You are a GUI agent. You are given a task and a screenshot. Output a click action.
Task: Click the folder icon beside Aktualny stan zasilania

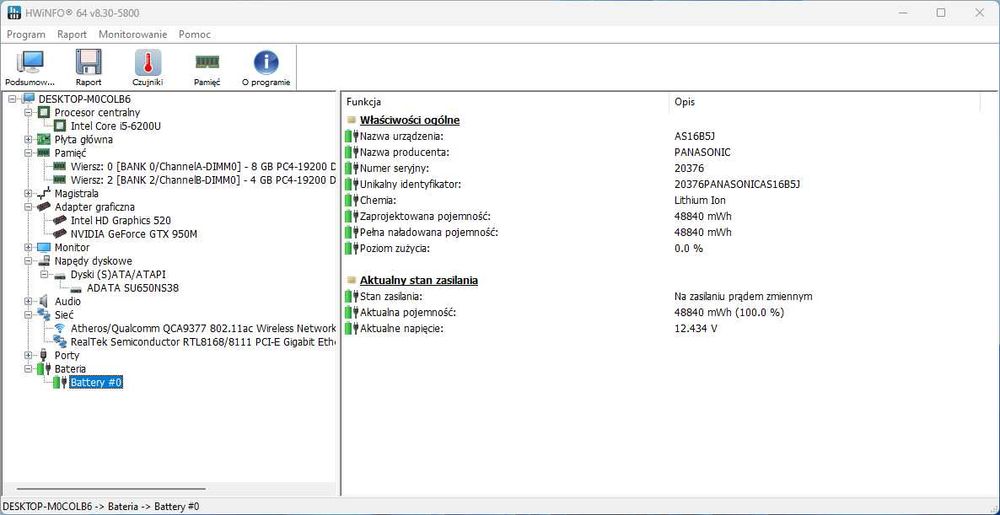pyautogui.click(x=351, y=280)
